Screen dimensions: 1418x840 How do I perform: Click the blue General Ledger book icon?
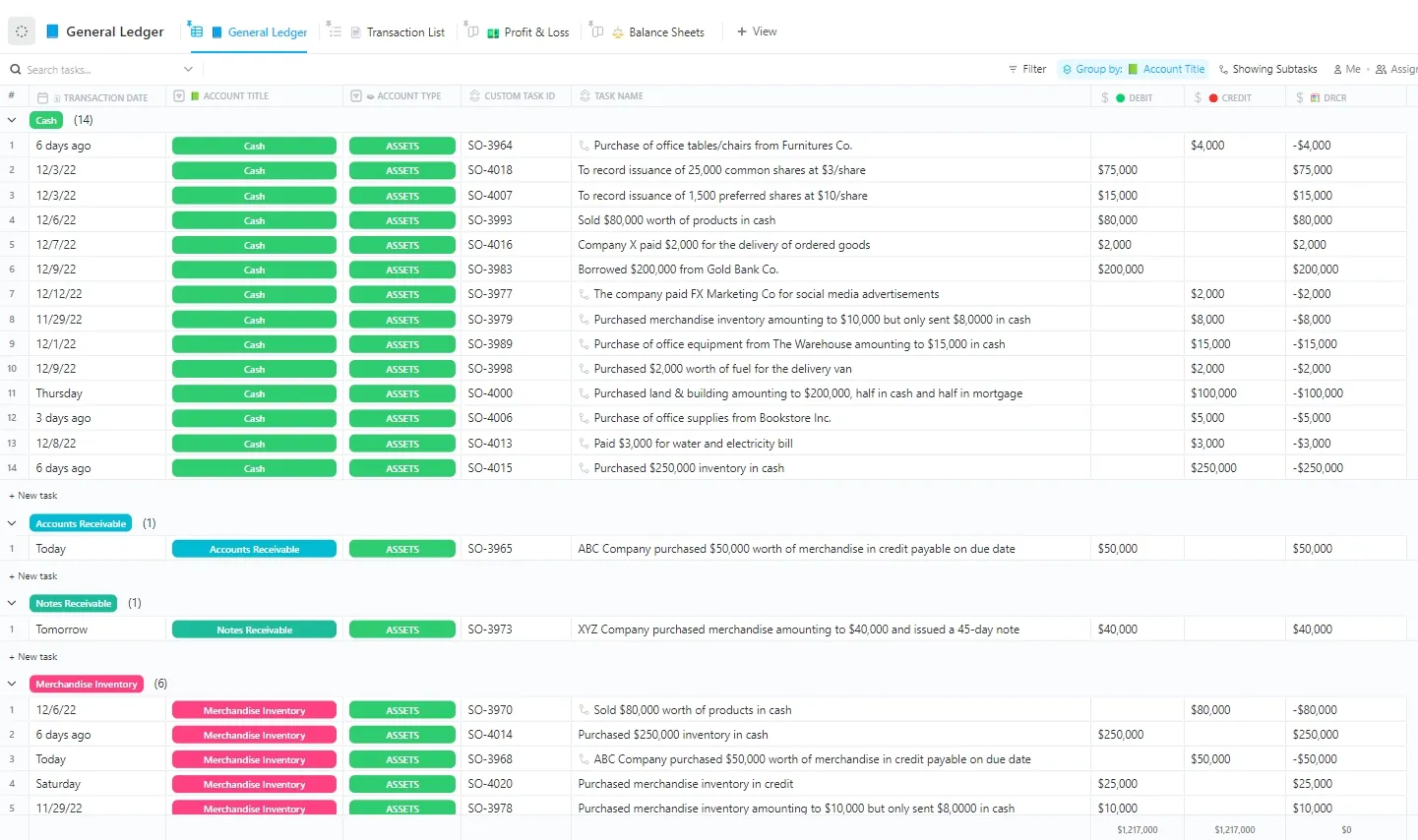tap(53, 31)
